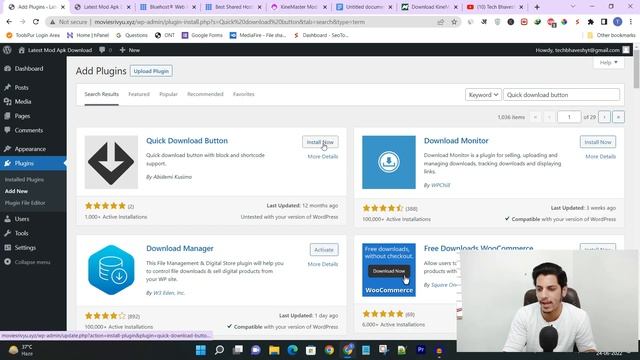Image resolution: width=640 pixels, height=360 pixels.
Task: Open Comments in admin sidebar
Action: (x=29, y=130)
